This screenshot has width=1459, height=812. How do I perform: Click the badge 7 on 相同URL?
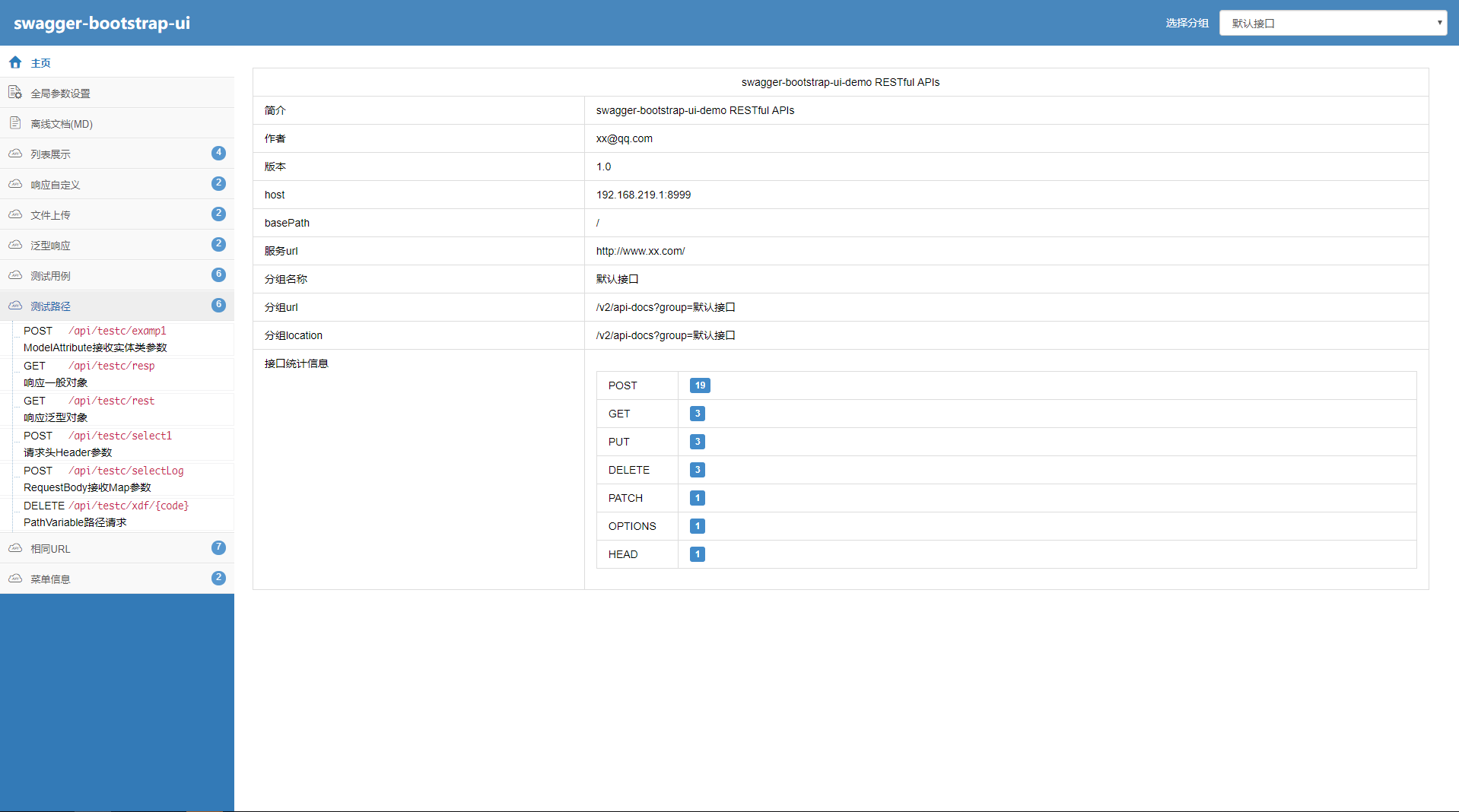tap(218, 547)
